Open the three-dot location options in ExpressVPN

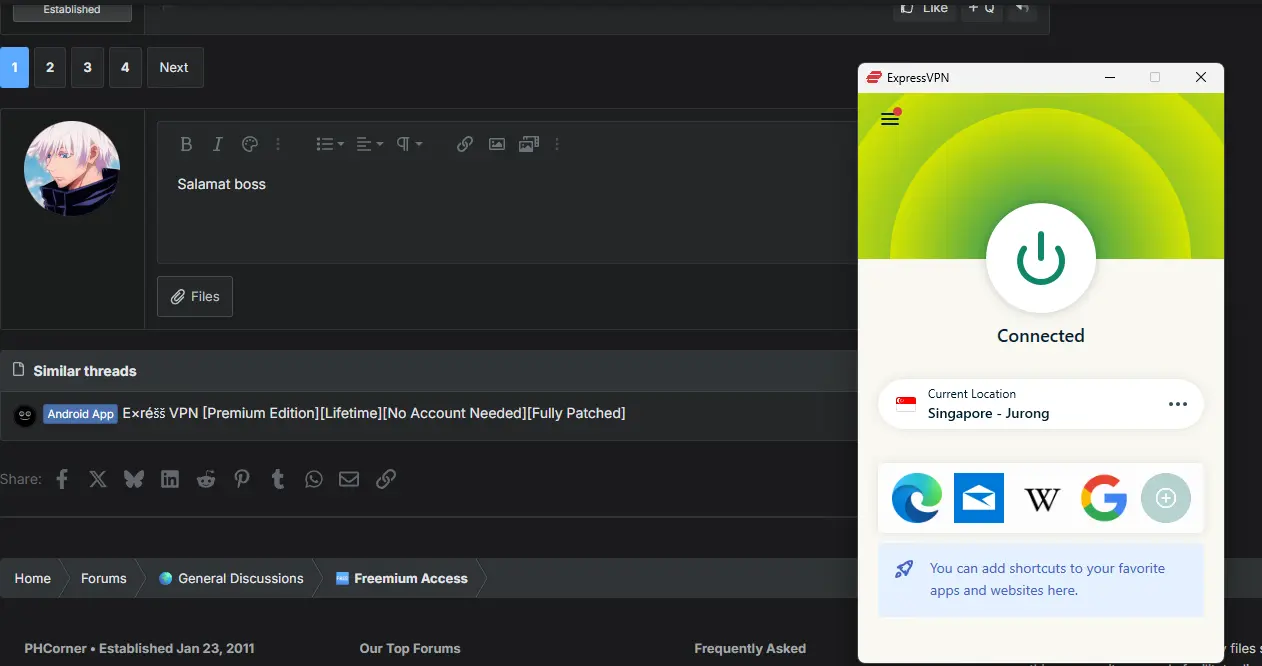(x=1178, y=404)
